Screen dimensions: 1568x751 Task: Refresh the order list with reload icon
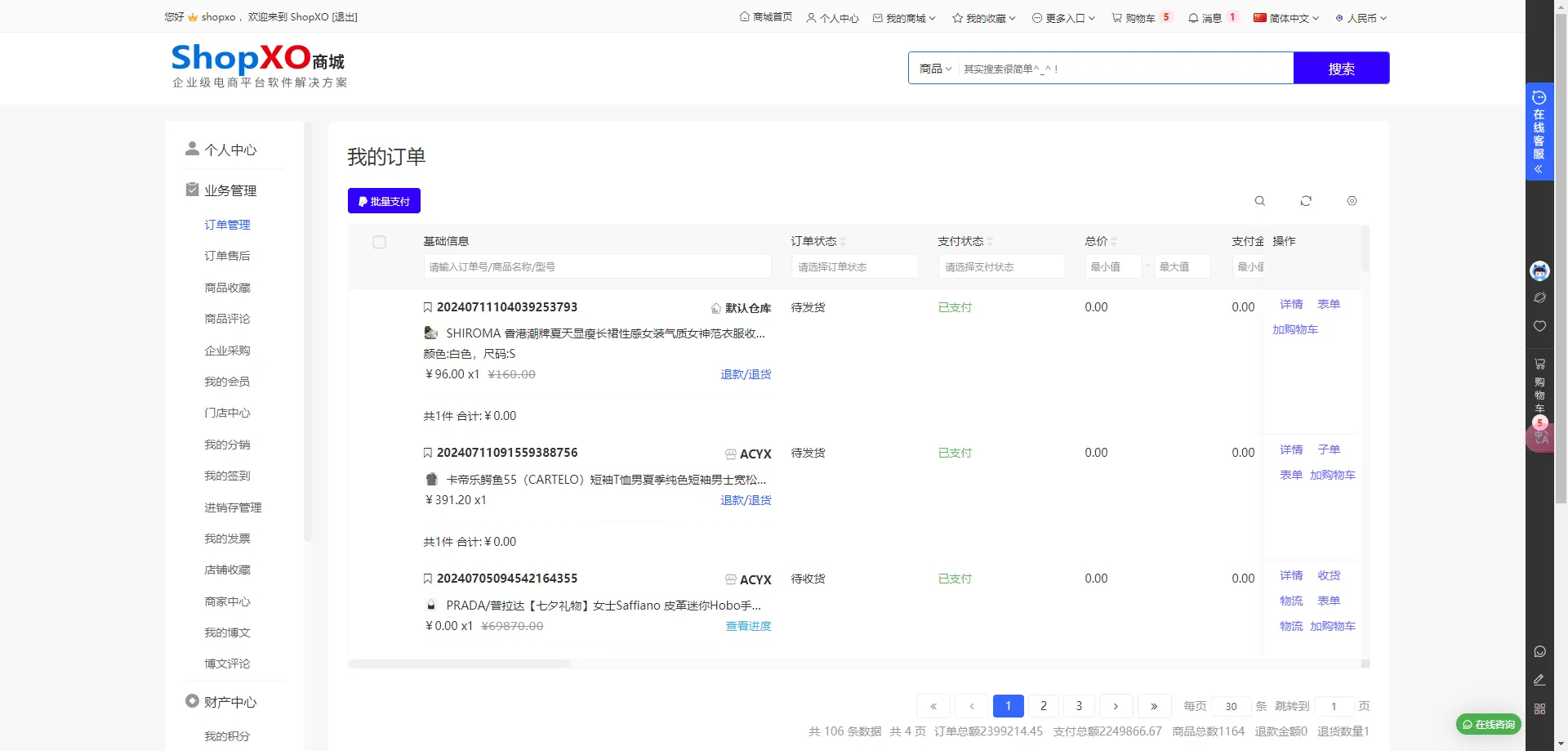click(1306, 201)
